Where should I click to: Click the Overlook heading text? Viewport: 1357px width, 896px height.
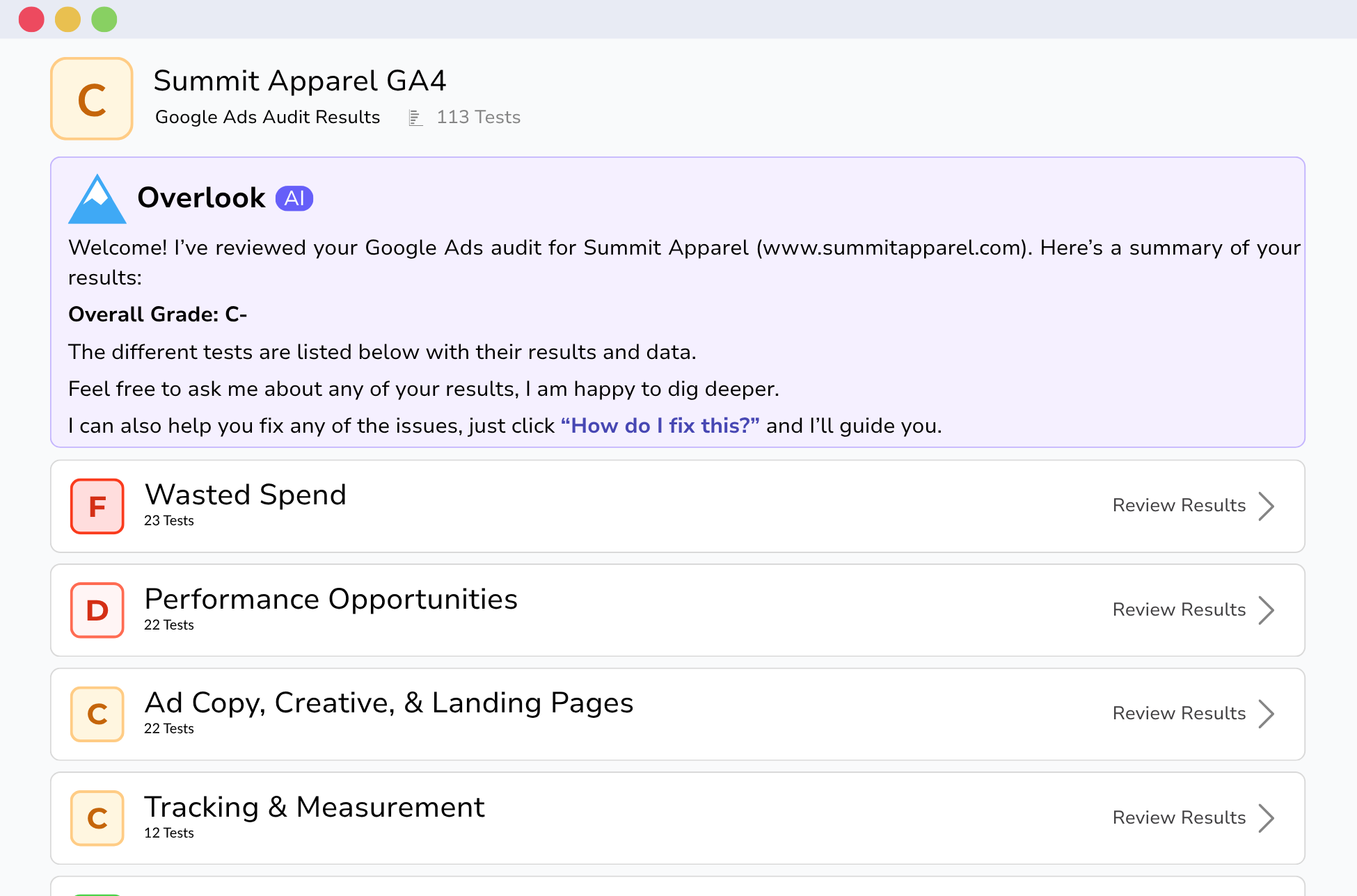pyautogui.click(x=201, y=198)
